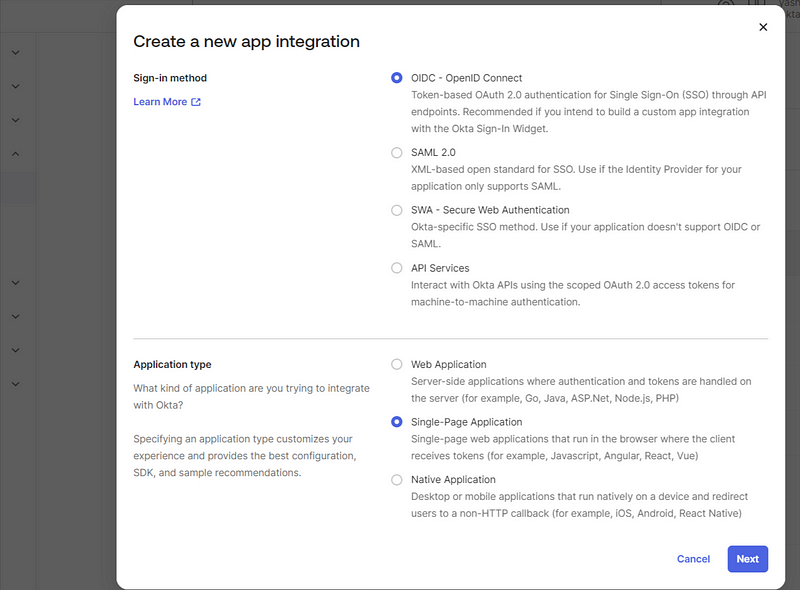This screenshot has width=800, height=590.
Task: Select SAML 2.0 sign-in method
Action: [396, 153]
